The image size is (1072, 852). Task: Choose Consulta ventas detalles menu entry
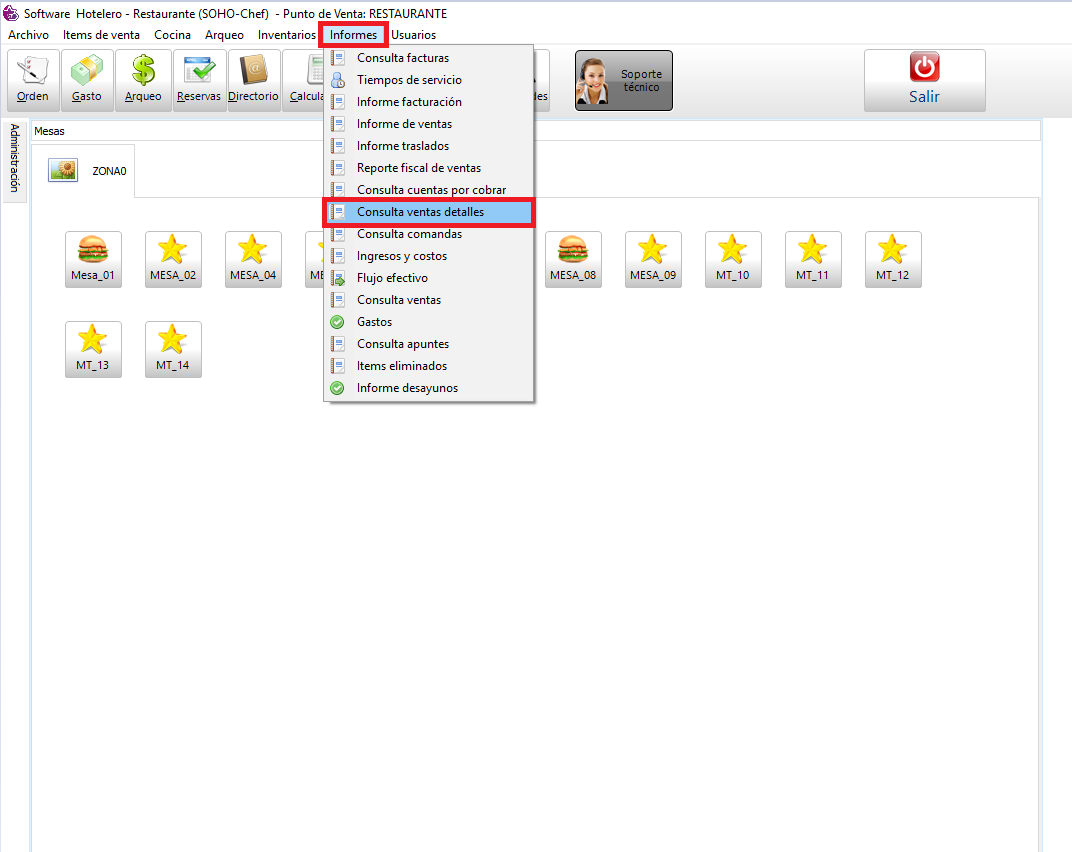(420, 212)
